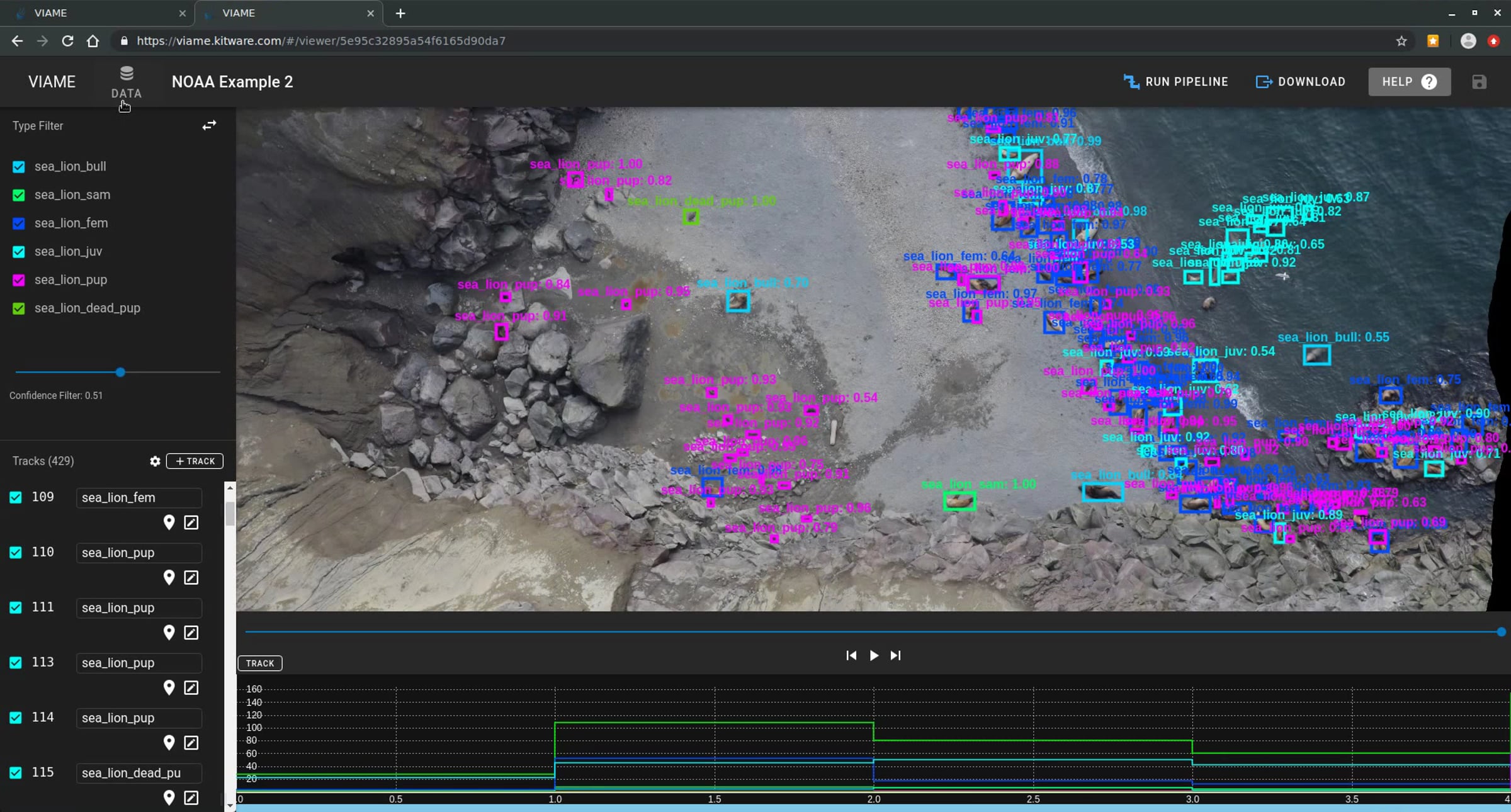Viewport: 1511px width, 812px height.
Task: Click the Confidence Filter slider handle
Action: tap(120, 373)
